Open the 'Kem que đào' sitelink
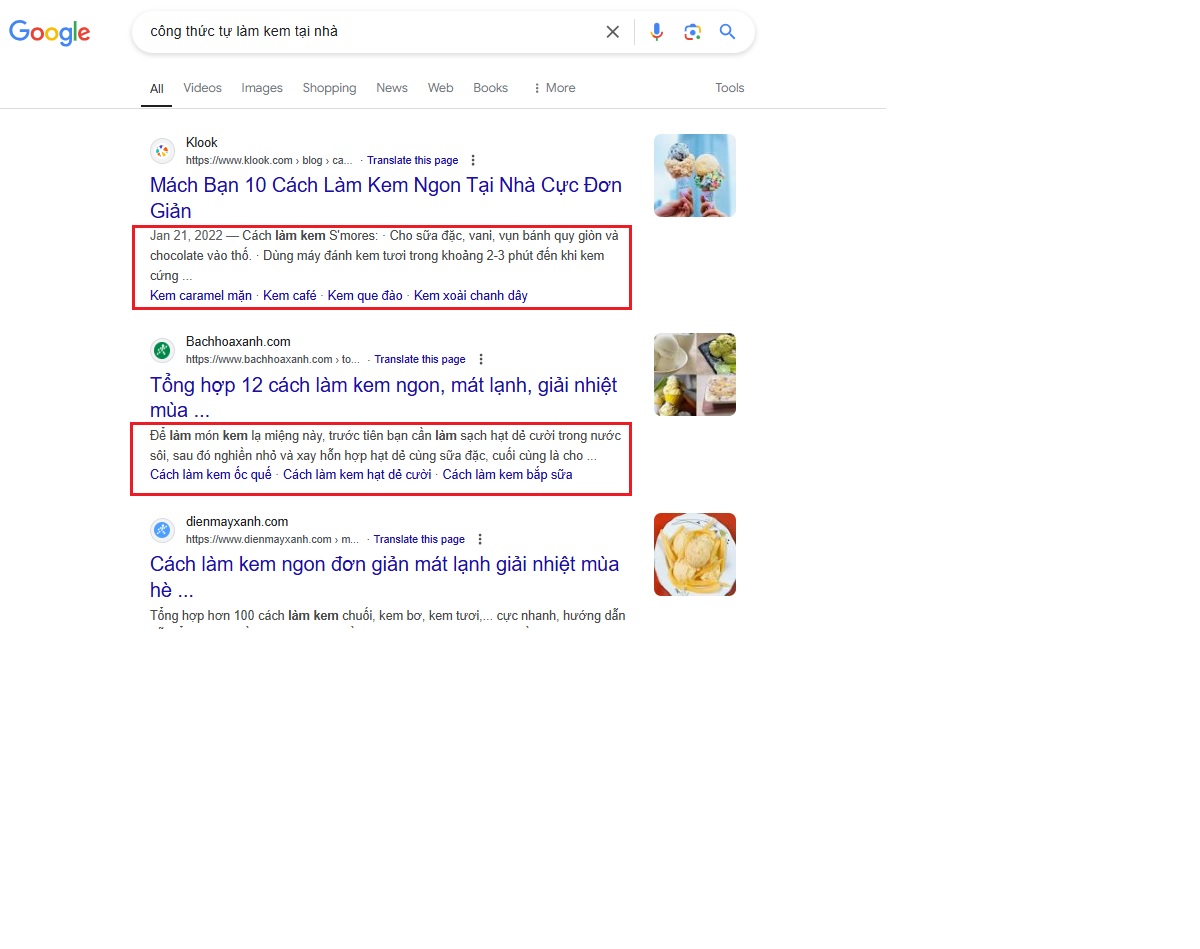Image resolution: width=1200 pixels, height=949 pixels. tap(365, 295)
